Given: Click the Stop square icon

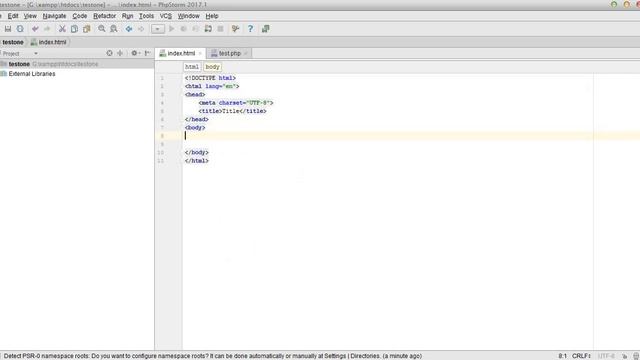Looking at the screenshot, I should 220,29.
